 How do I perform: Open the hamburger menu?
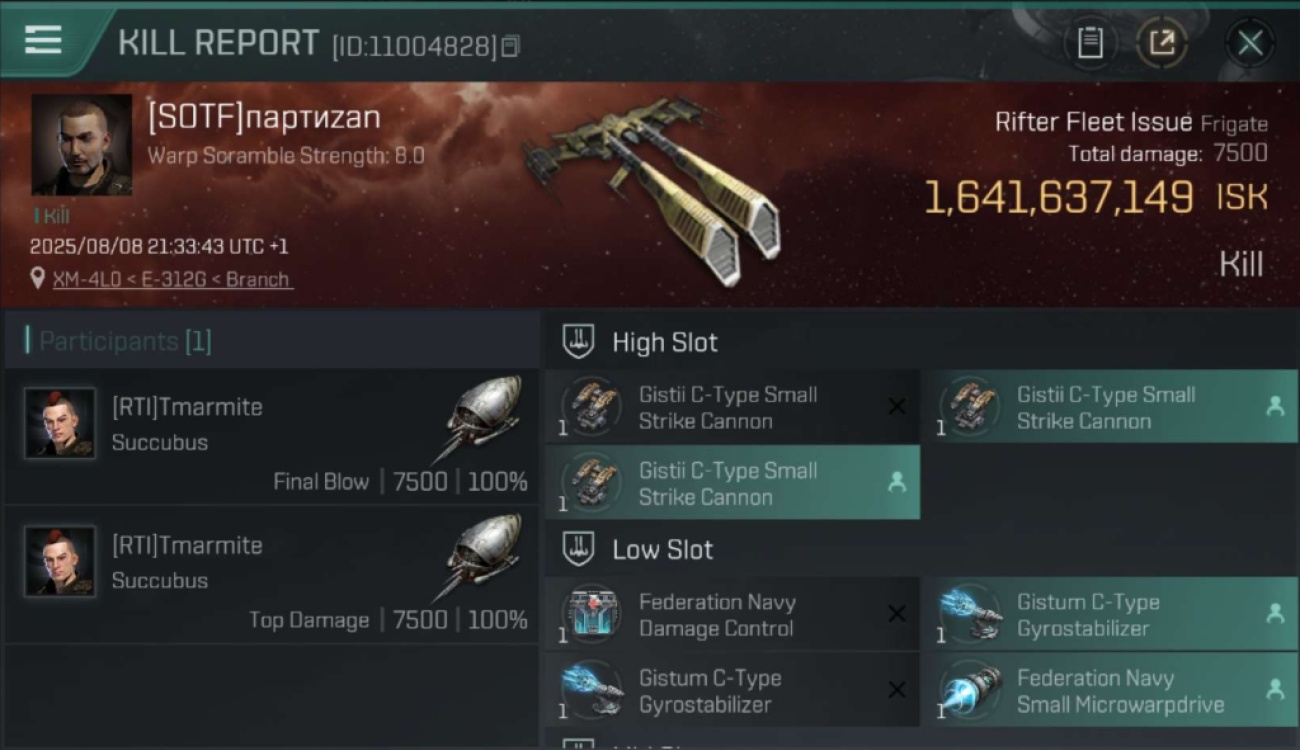43,40
